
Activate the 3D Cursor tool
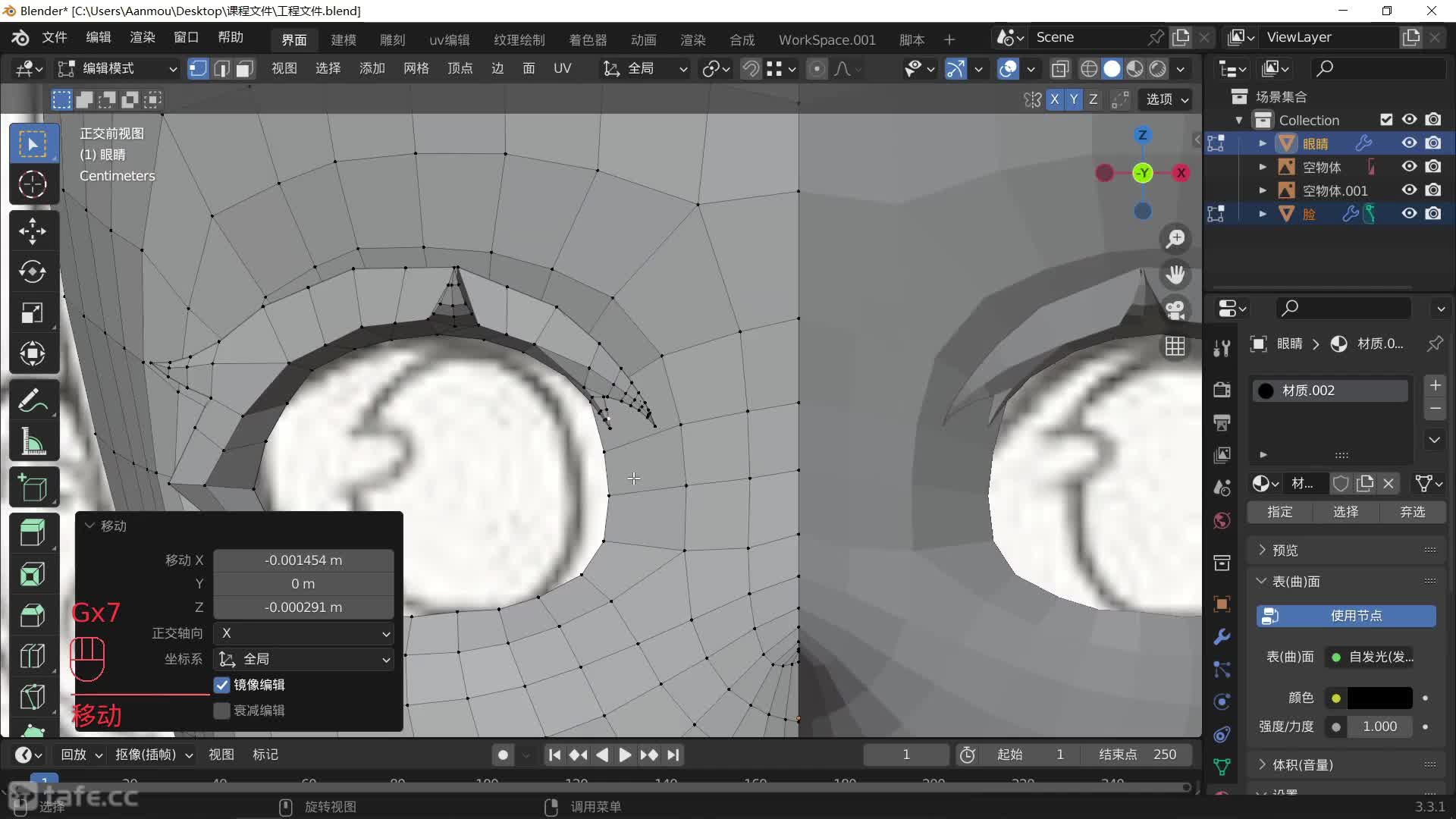(x=33, y=184)
